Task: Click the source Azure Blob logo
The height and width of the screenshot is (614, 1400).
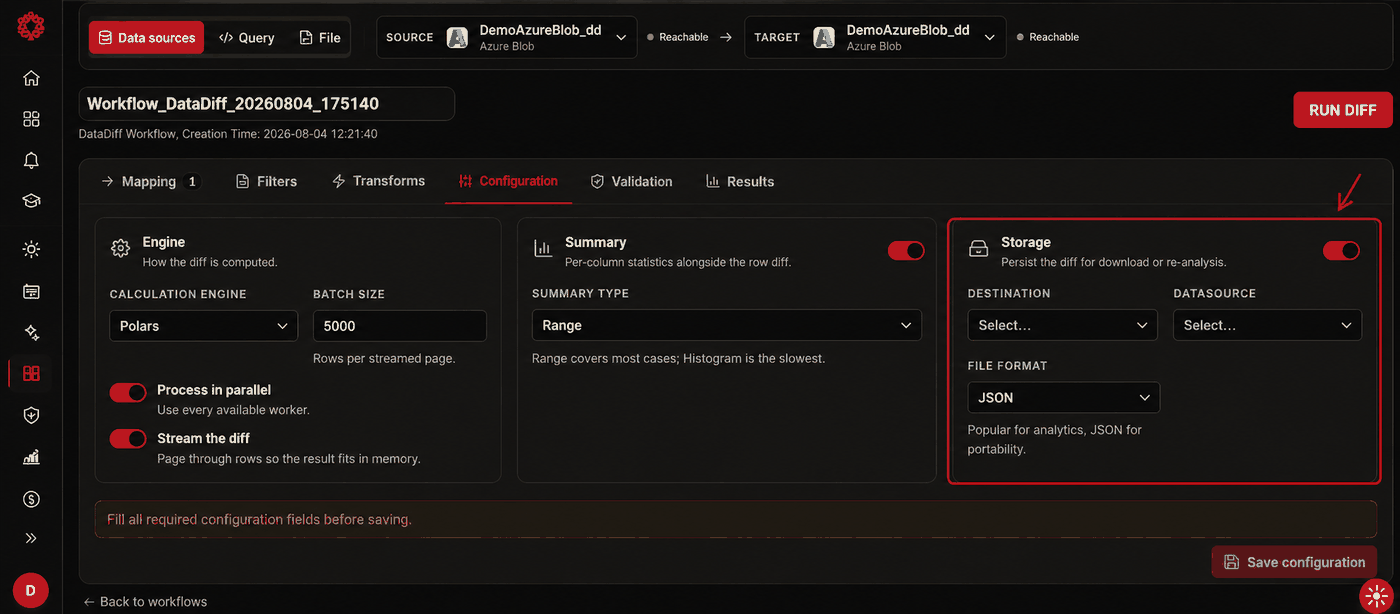Action: (457, 37)
